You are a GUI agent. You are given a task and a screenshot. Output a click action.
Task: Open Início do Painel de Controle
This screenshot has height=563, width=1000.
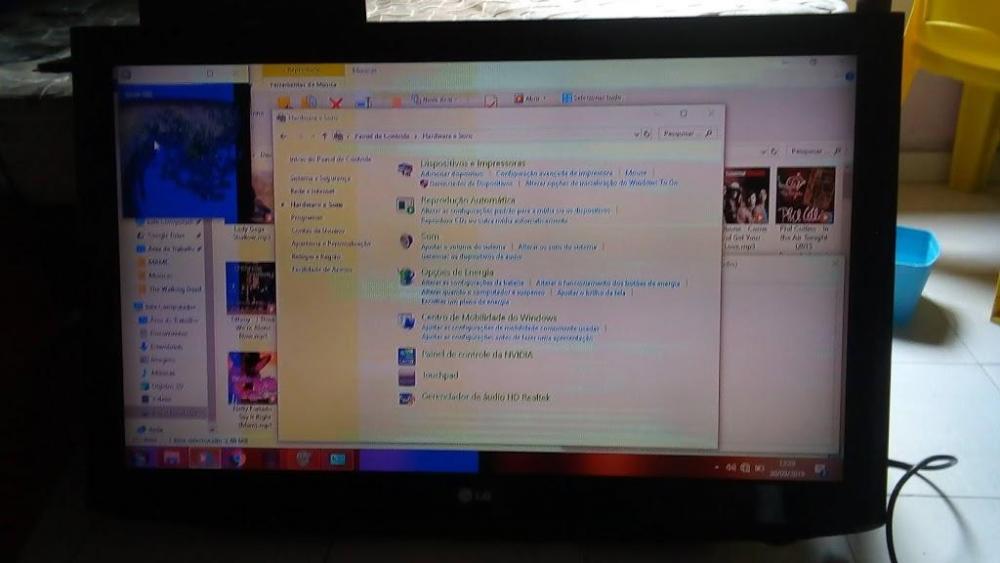330,159
